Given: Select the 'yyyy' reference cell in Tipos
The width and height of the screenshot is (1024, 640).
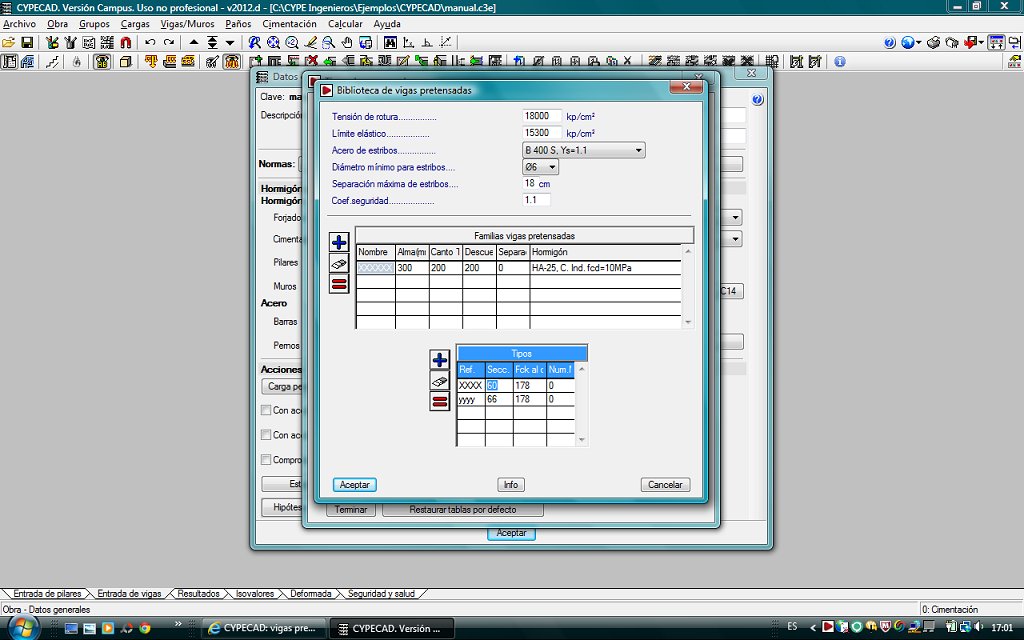Looking at the screenshot, I should click(470, 399).
